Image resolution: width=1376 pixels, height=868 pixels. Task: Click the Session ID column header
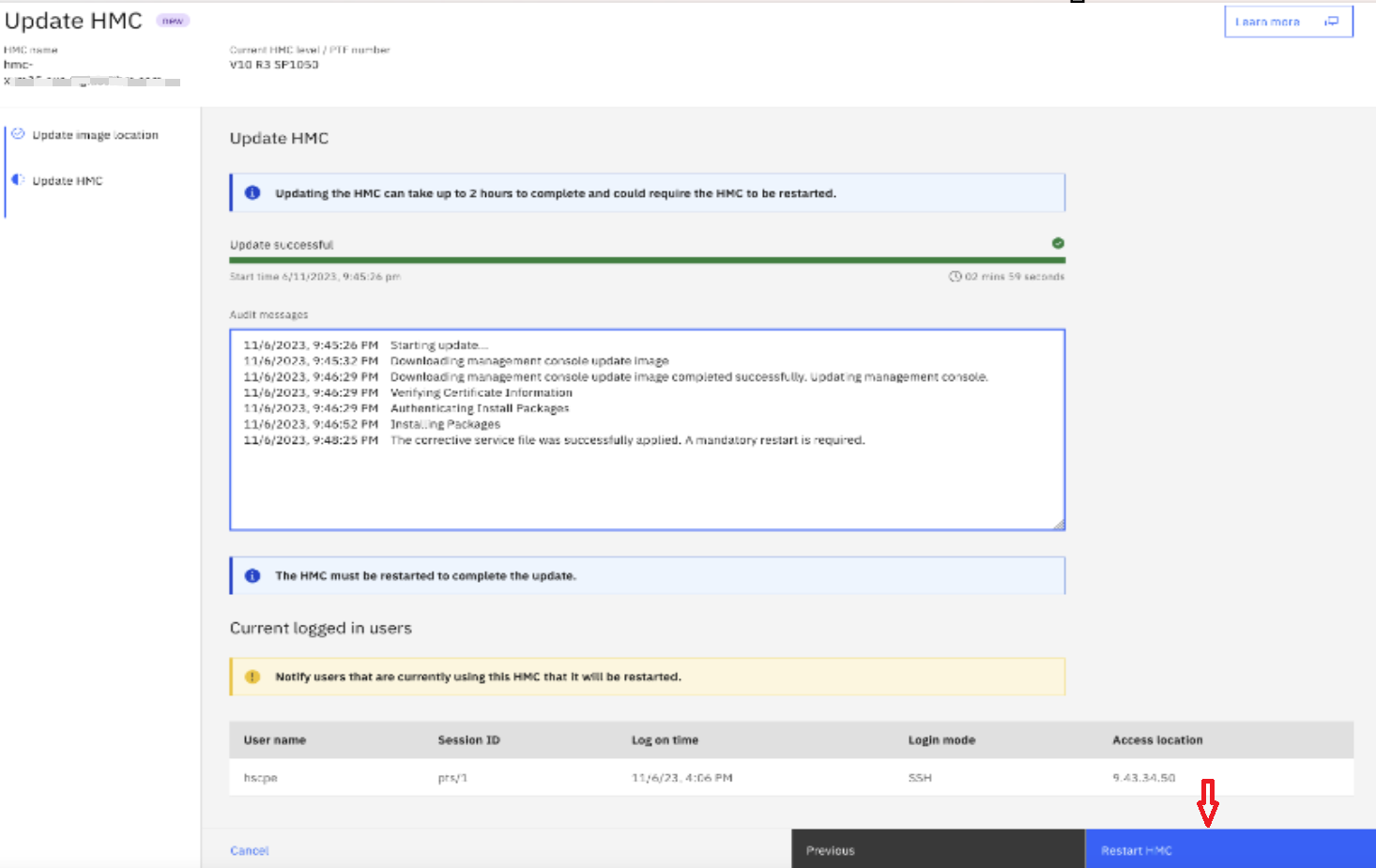click(468, 740)
